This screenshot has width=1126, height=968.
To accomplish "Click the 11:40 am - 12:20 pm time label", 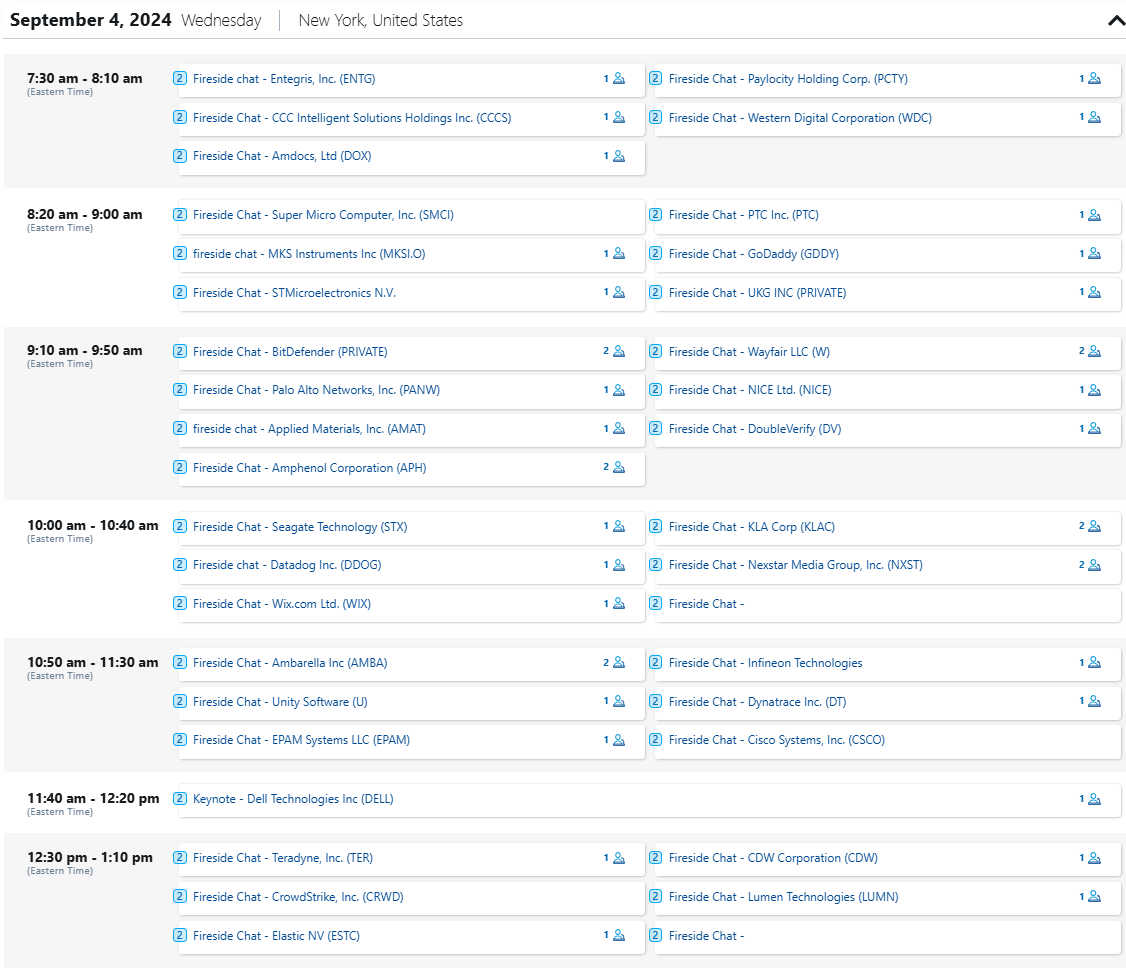I will coord(93,798).
